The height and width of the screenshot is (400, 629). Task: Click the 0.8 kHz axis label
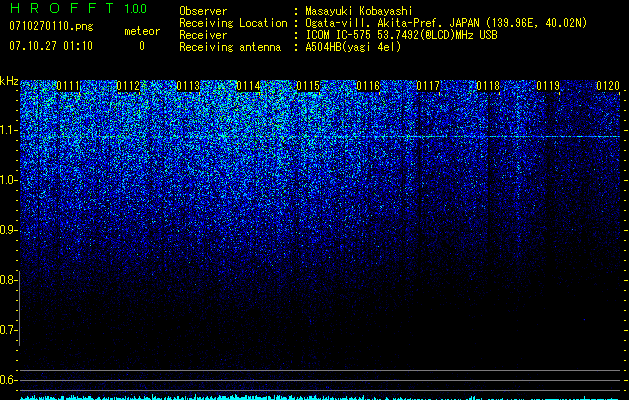tap(8, 280)
